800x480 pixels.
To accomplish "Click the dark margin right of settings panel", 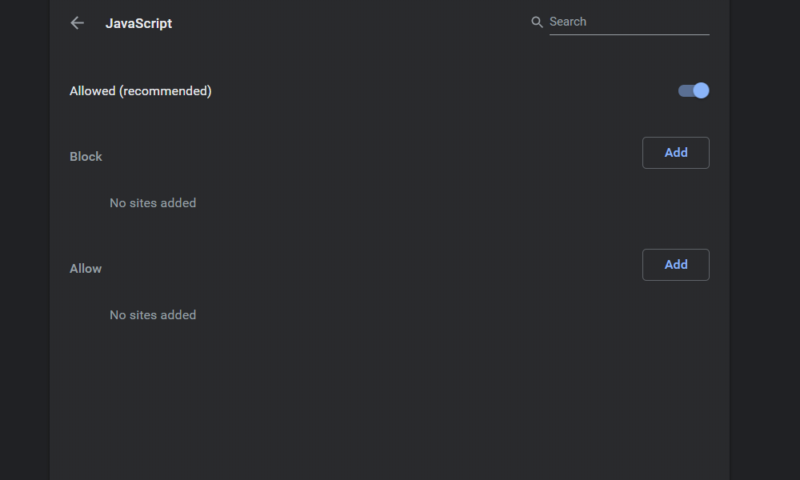I will pyautogui.click(x=765, y=240).
